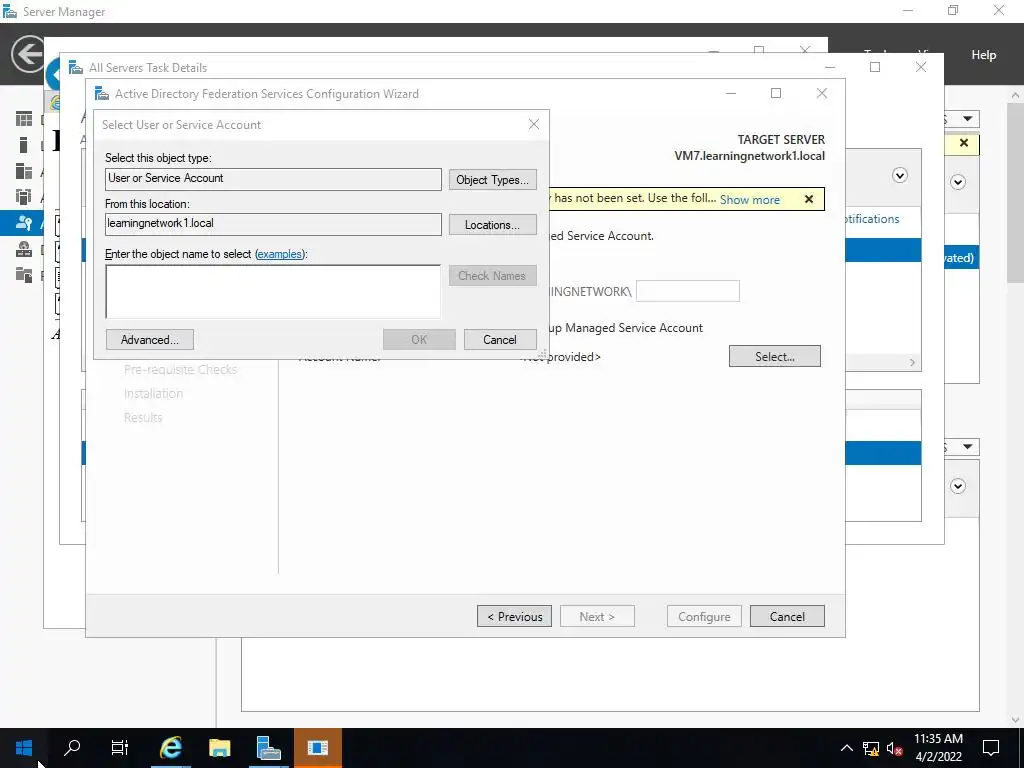The image size is (1024, 768).
Task: Show hidden system tray icons
Action: click(846, 748)
